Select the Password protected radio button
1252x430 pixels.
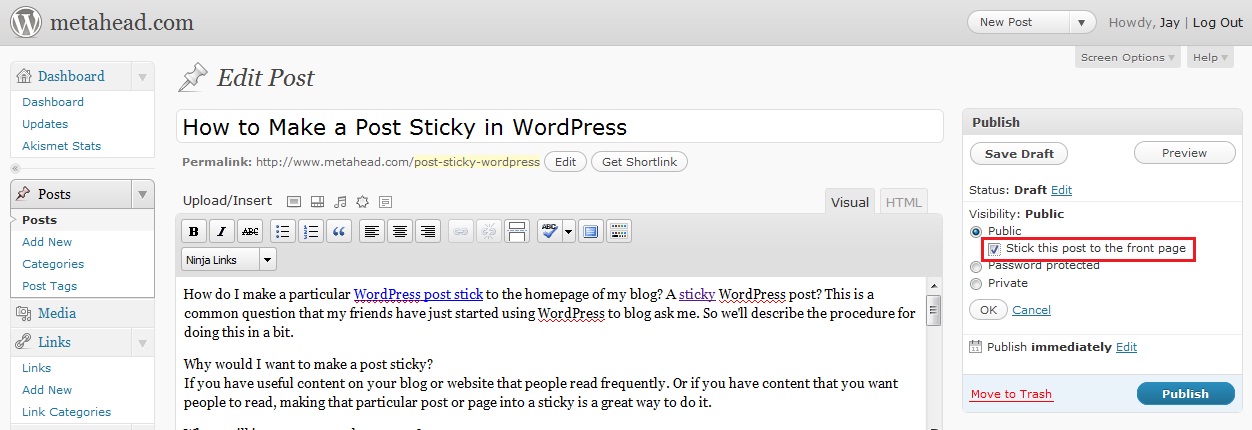coord(976,266)
